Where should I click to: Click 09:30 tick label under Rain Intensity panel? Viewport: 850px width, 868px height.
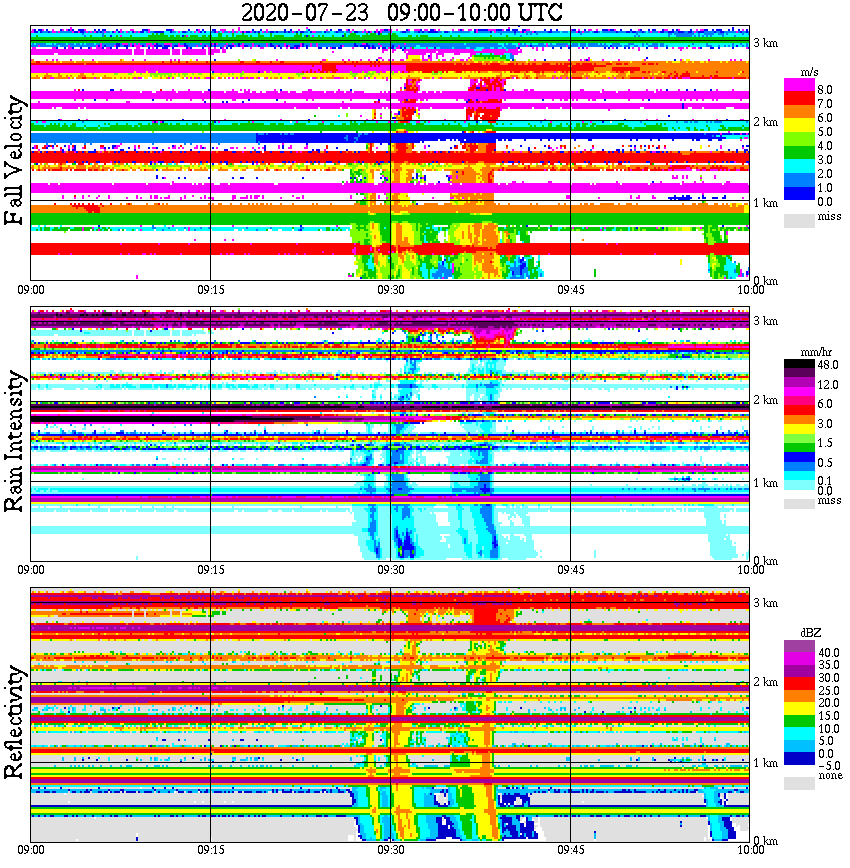pyautogui.click(x=391, y=570)
